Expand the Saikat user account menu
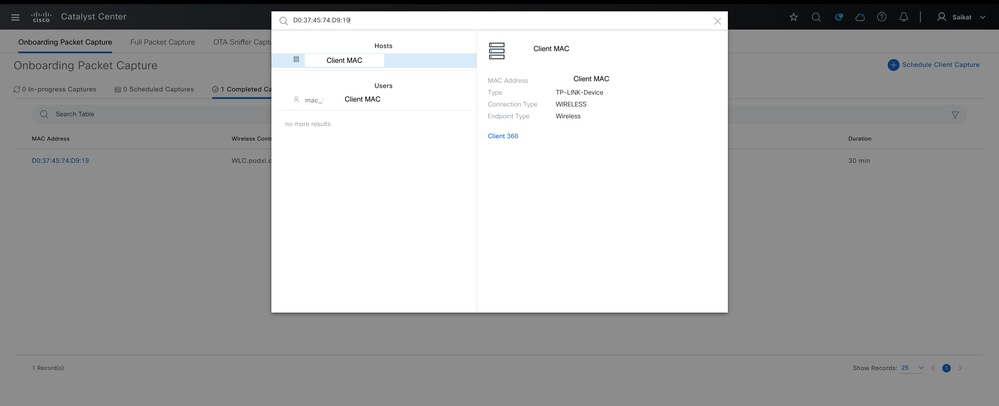Viewport: 999px width, 406px height. pyautogui.click(x=961, y=17)
